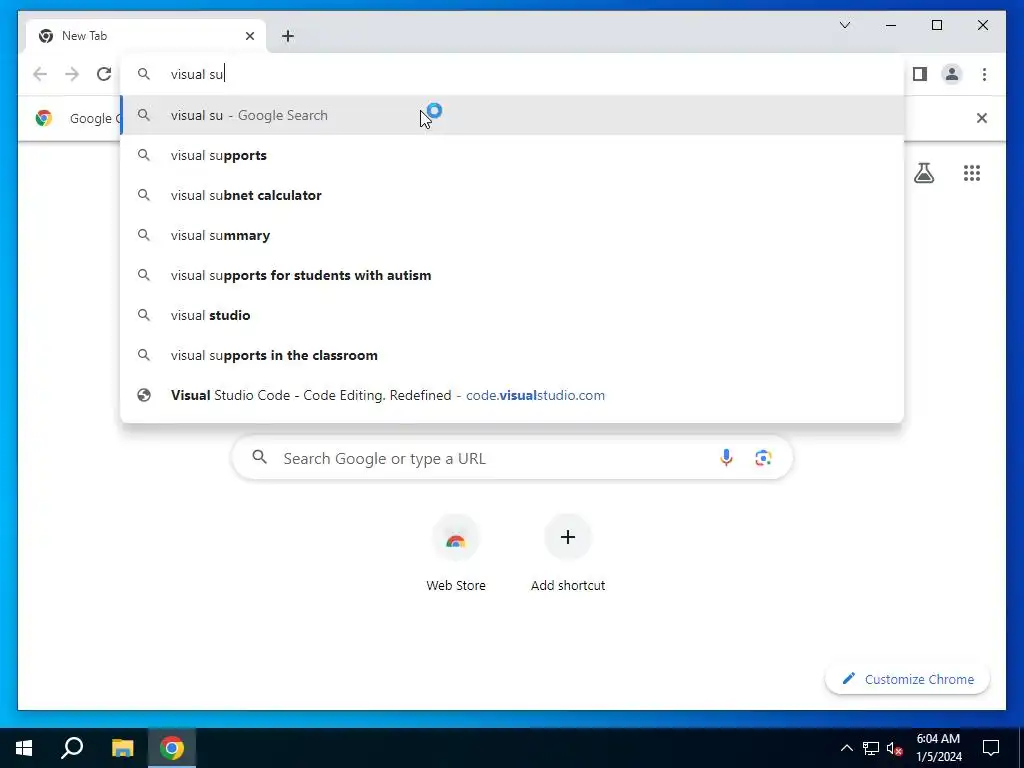Open Chrome's three-dot menu
This screenshot has height=768, width=1024.
pyautogui.click(x=984, y=74)
